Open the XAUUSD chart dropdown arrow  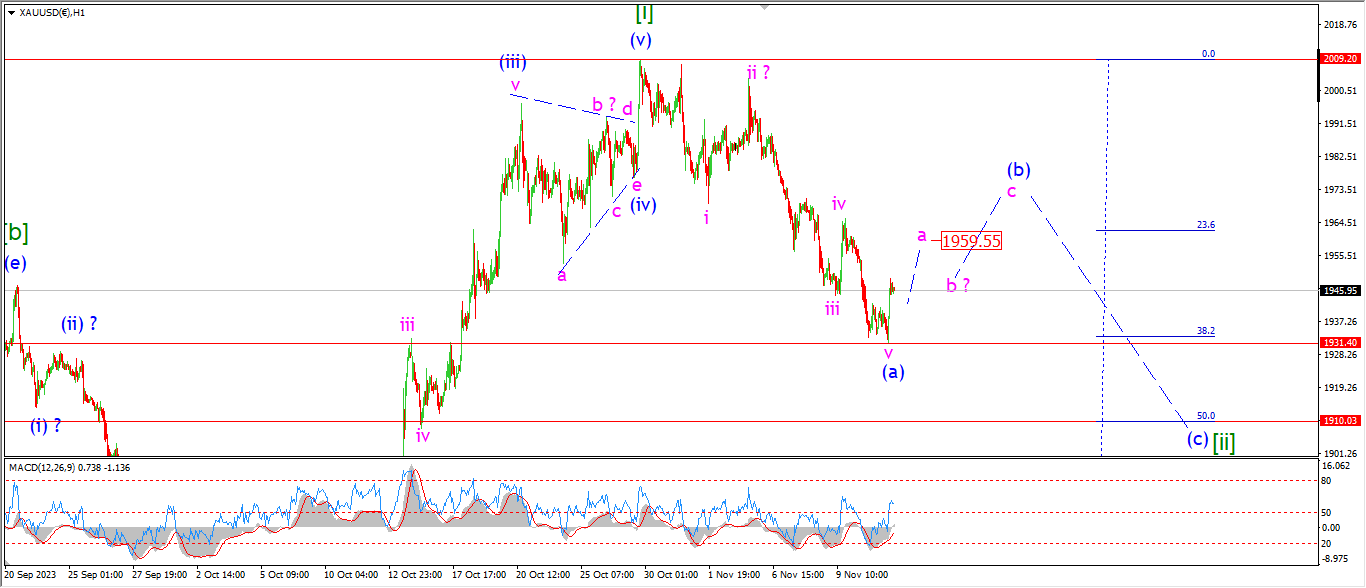[x=11, y=13]
